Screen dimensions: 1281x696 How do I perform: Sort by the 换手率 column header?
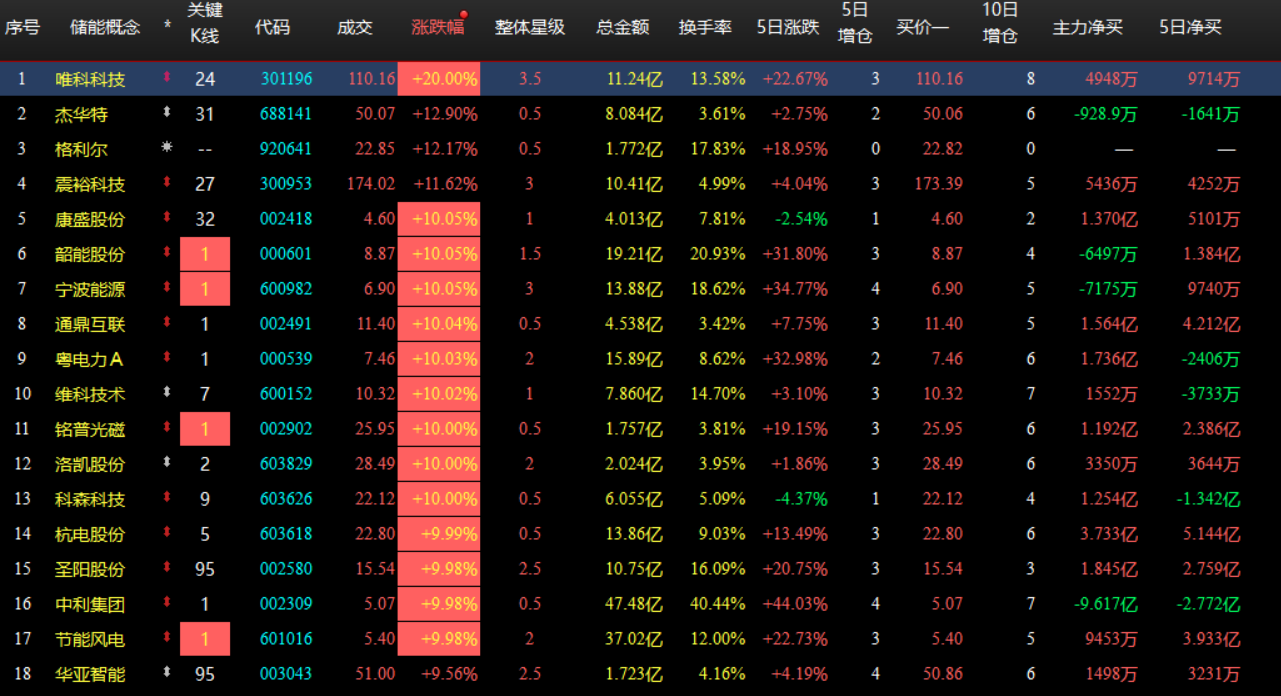click(x=705, y=28)
